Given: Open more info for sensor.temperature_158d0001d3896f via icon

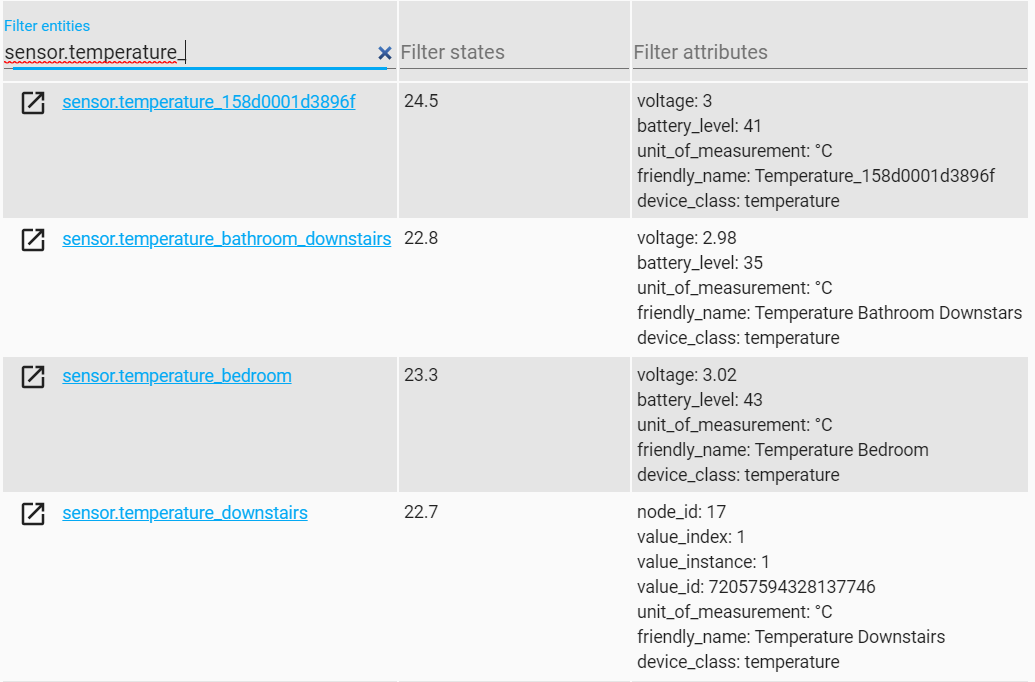Looking at the screenshot, I should point(34,100).
